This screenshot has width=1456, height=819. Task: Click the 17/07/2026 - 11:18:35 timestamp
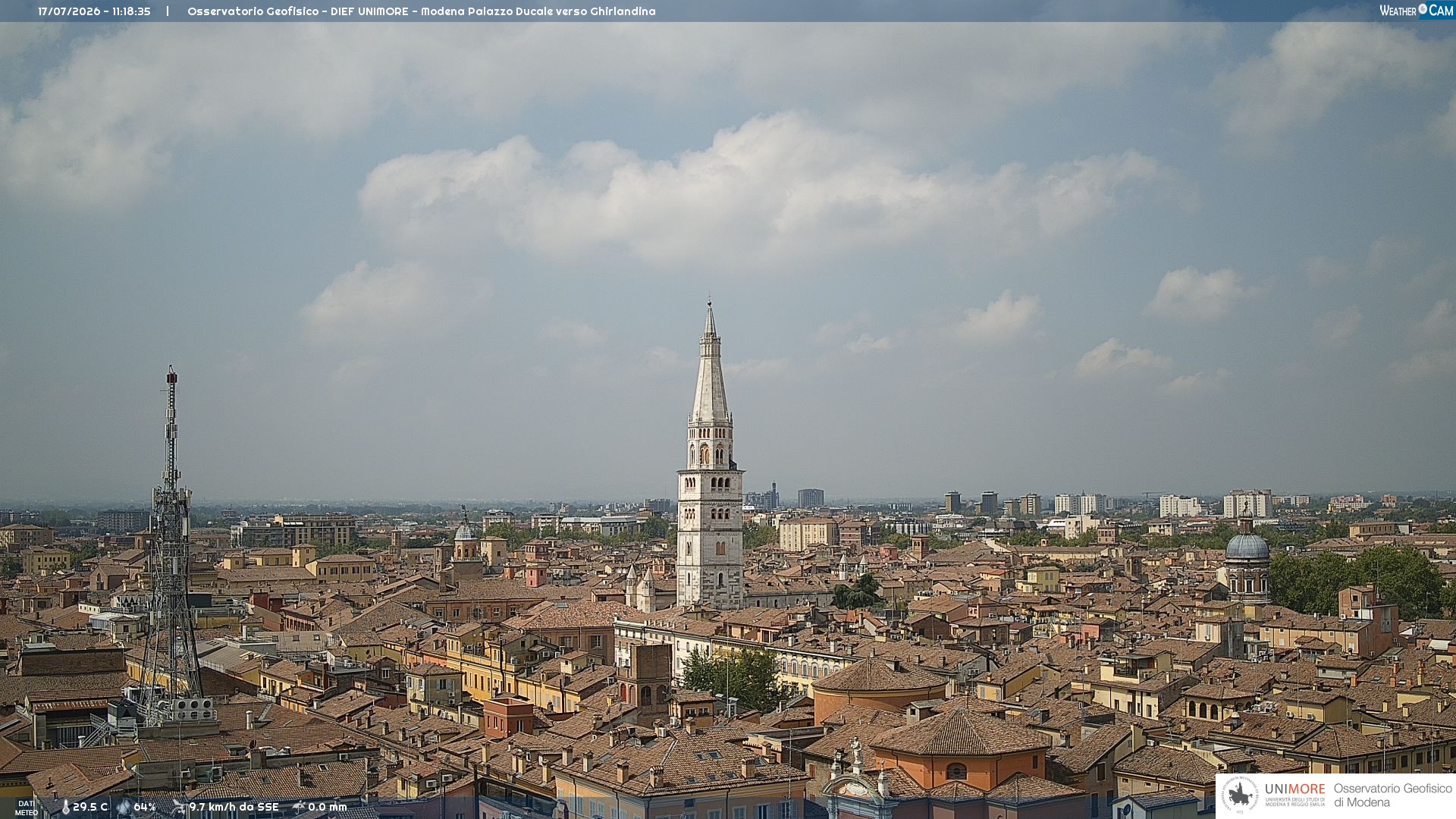coord(94,11)
